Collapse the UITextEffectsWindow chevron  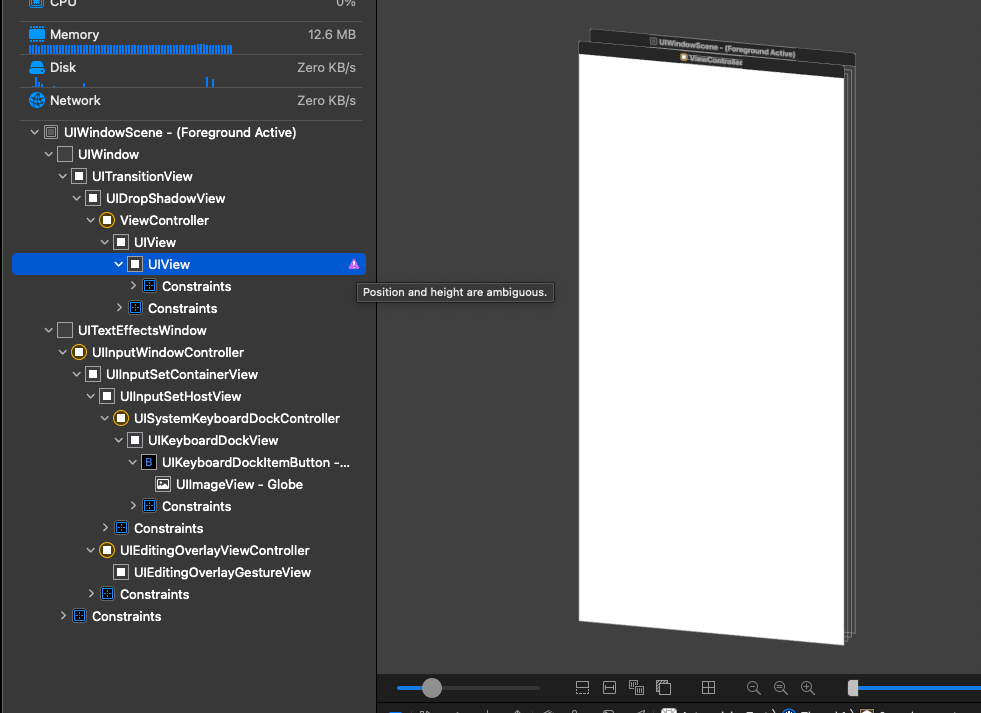tap(49, 330)
